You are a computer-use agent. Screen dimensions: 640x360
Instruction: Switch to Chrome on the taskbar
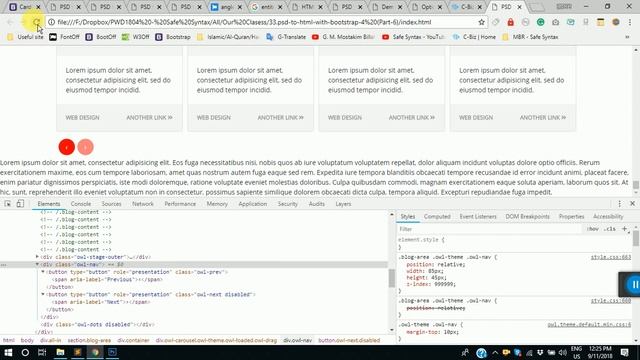(x=95, y=352)
